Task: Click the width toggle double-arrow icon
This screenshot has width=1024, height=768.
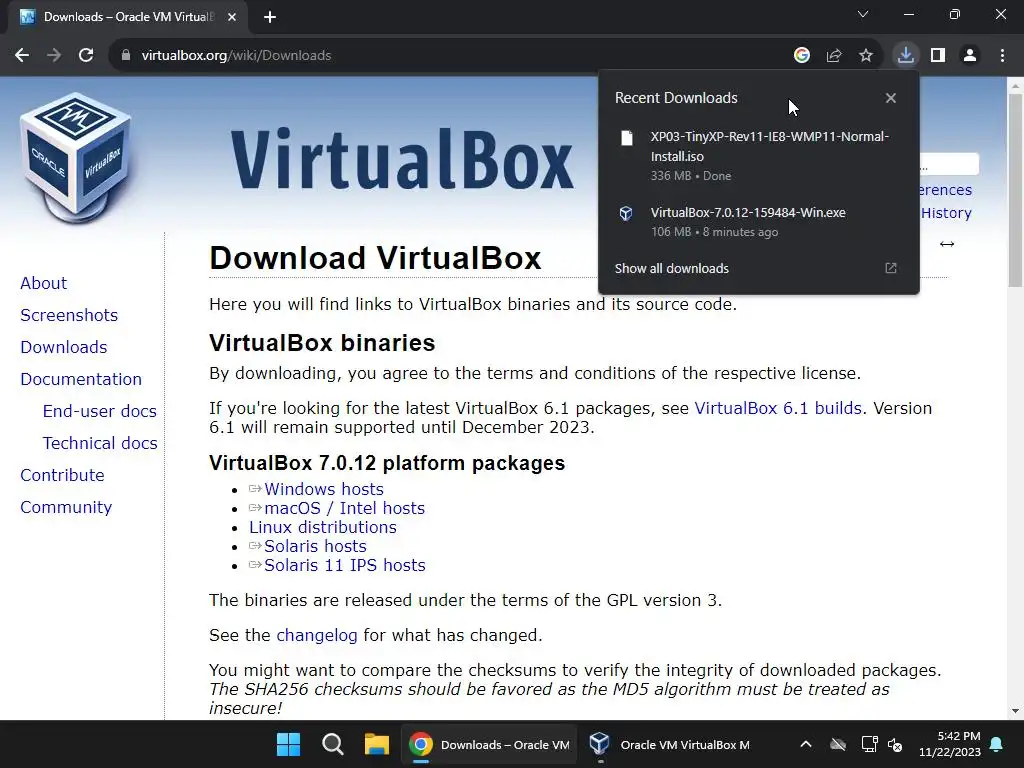Action: coord(947,244)
